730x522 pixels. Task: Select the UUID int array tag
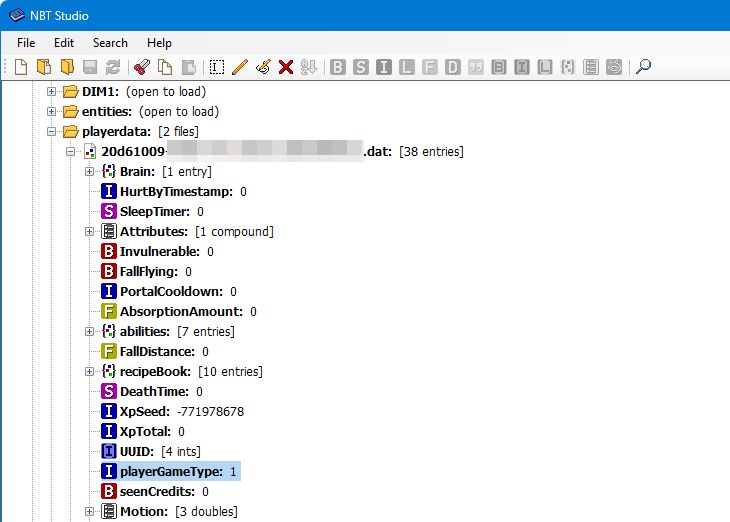151,452
